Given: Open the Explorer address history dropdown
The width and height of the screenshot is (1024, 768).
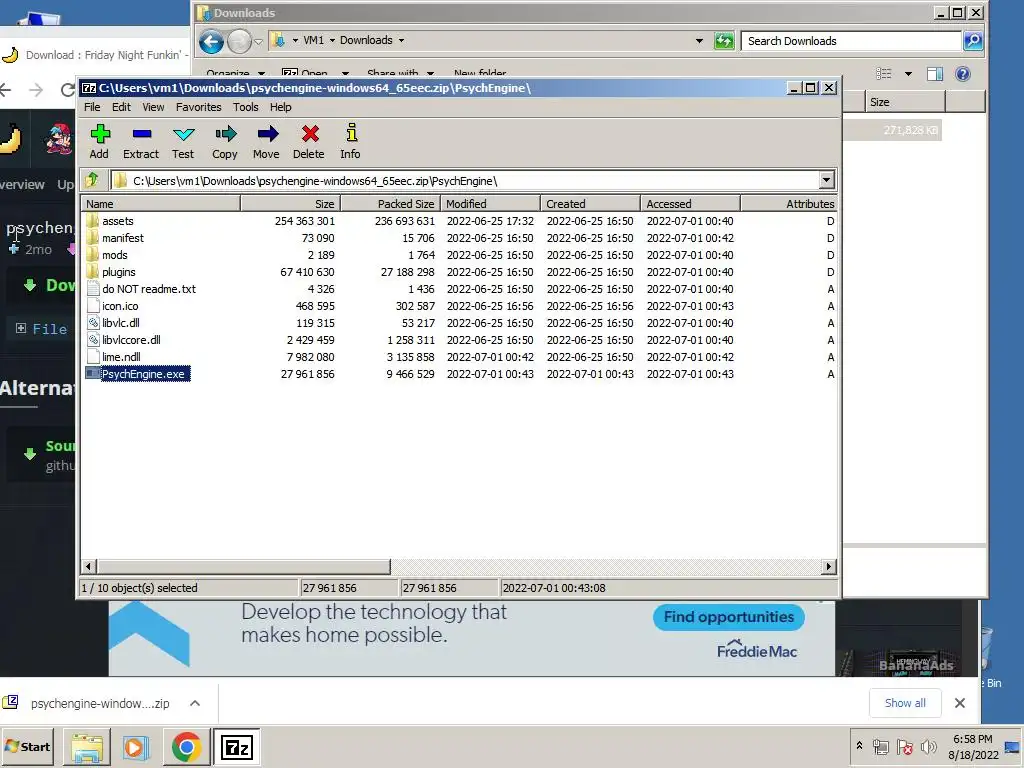Looking at the screenshot, I should (699, 40).
